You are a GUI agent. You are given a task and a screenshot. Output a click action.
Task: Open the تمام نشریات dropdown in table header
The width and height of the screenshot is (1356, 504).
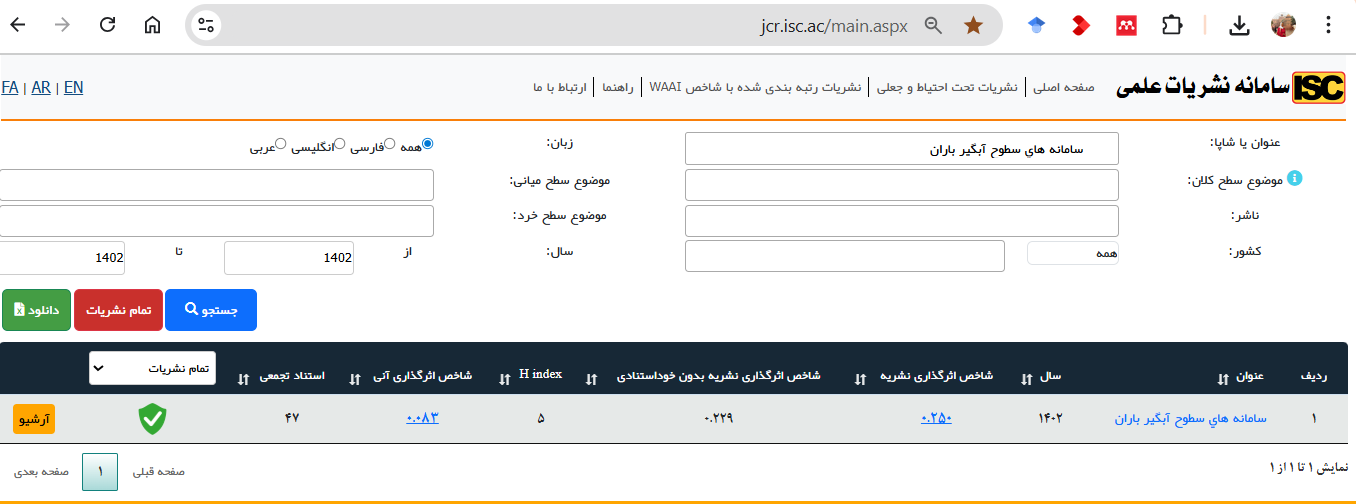(152, 368)
